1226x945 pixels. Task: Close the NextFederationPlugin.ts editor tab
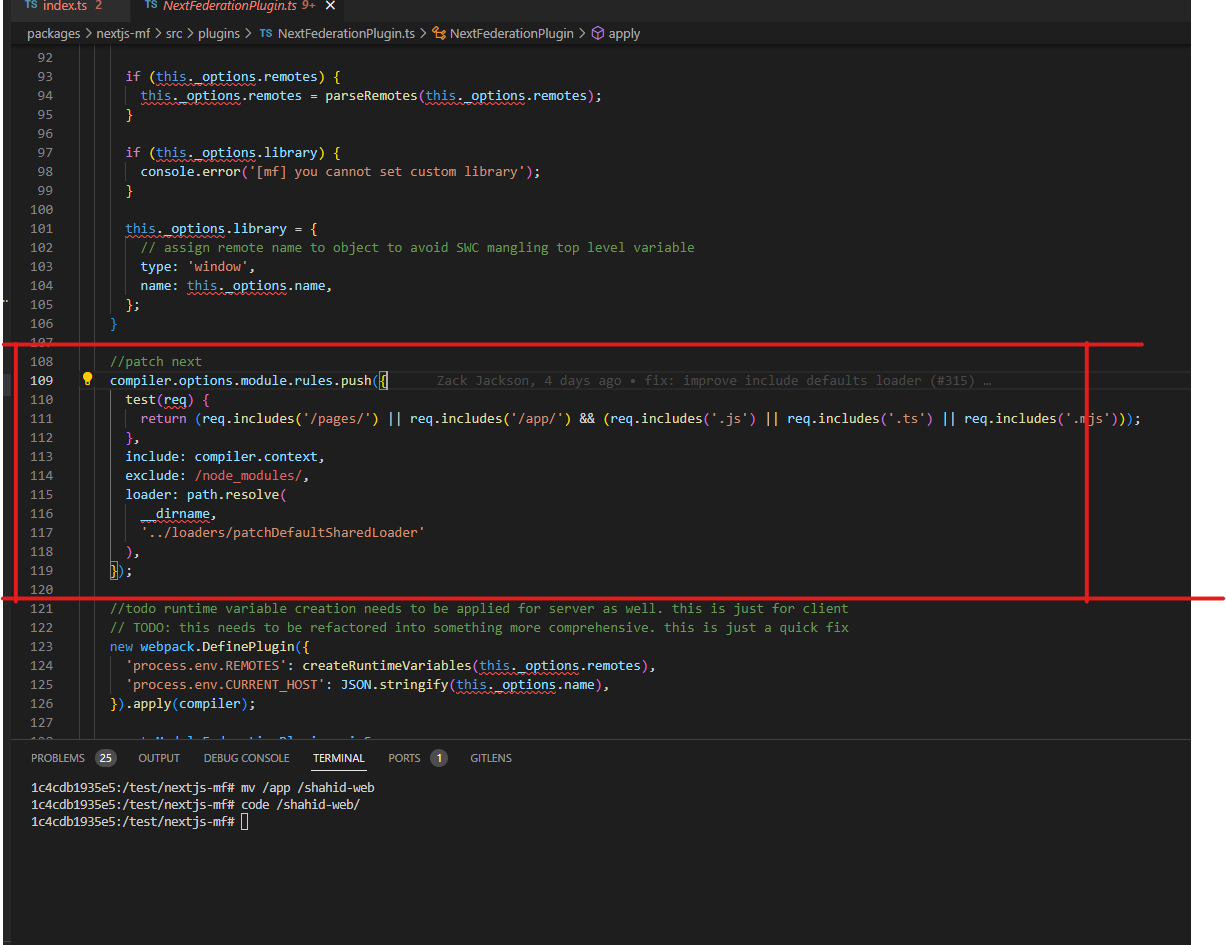(x=330, y=5)
